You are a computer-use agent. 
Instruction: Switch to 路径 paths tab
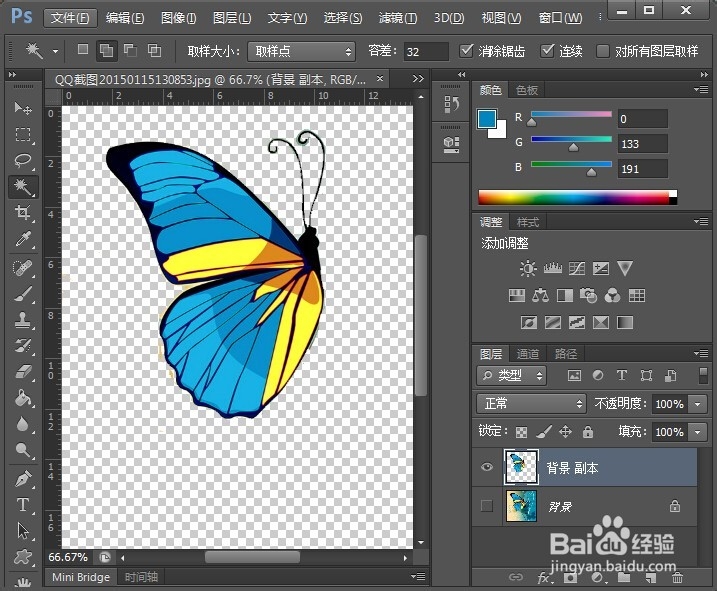pyautogui.click(x=566, y=354)
